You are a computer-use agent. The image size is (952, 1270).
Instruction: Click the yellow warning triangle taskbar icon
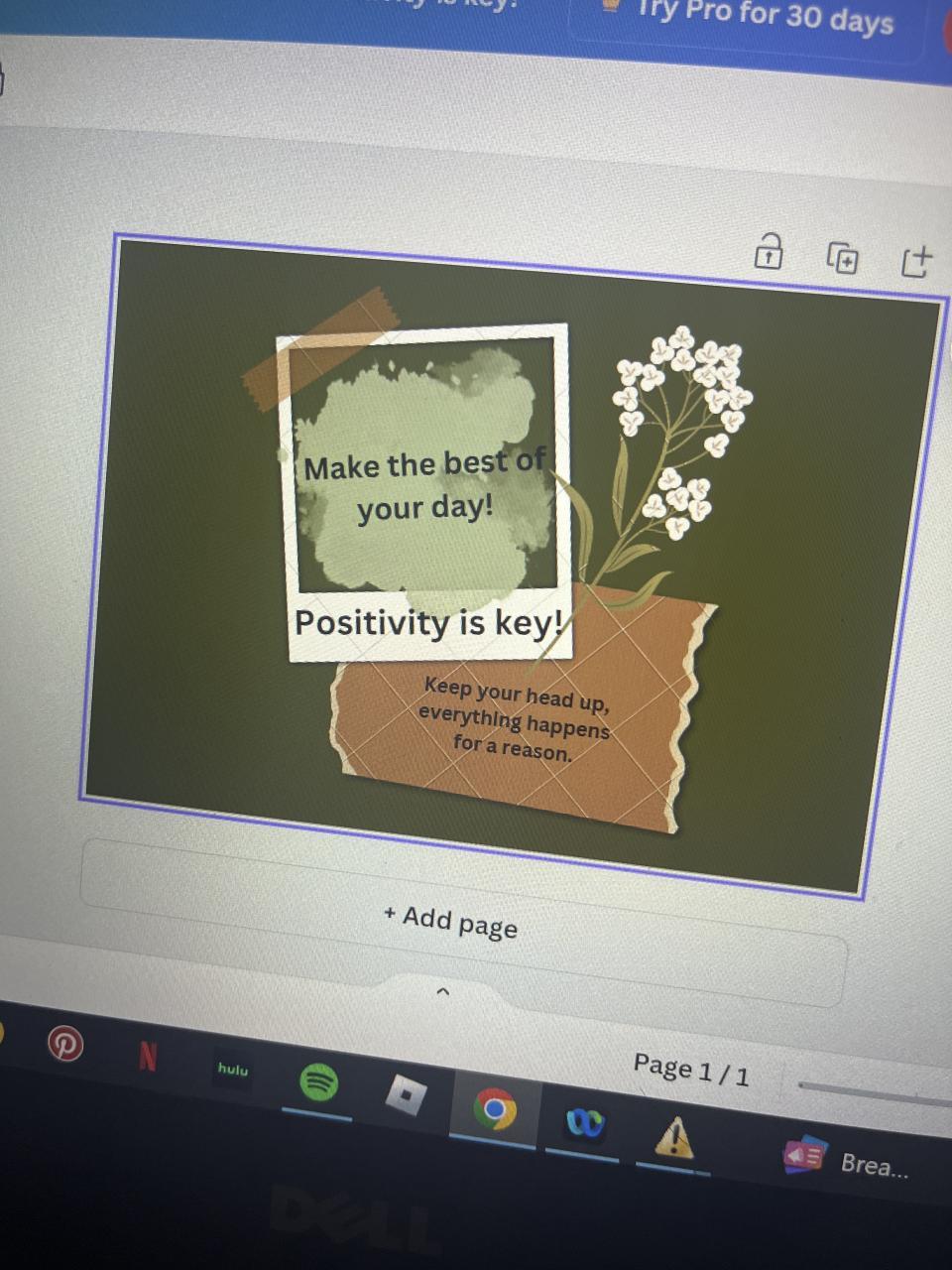pos(674,1138)
